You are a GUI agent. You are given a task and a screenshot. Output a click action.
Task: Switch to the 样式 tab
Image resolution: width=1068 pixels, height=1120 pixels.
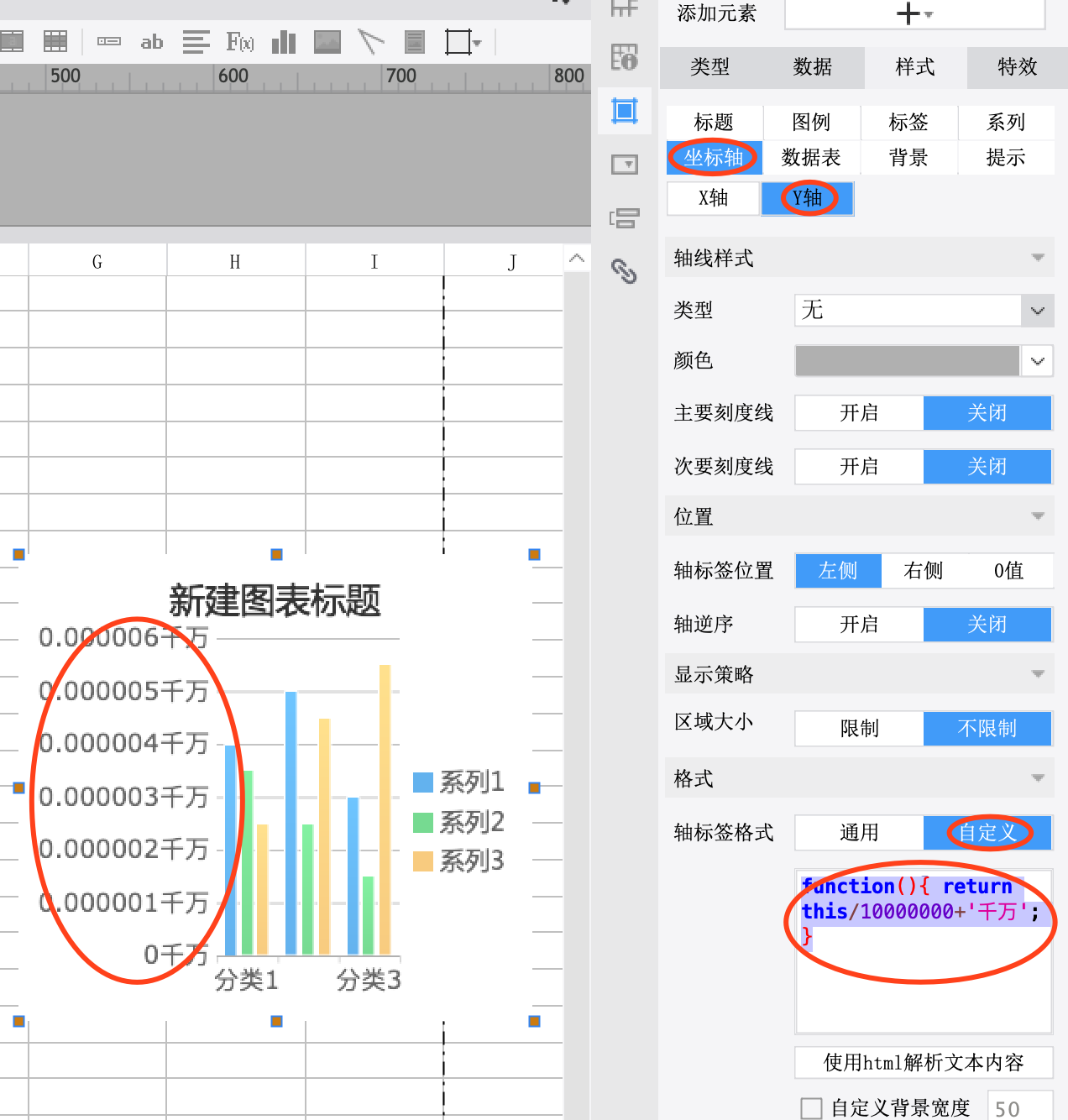915,67
